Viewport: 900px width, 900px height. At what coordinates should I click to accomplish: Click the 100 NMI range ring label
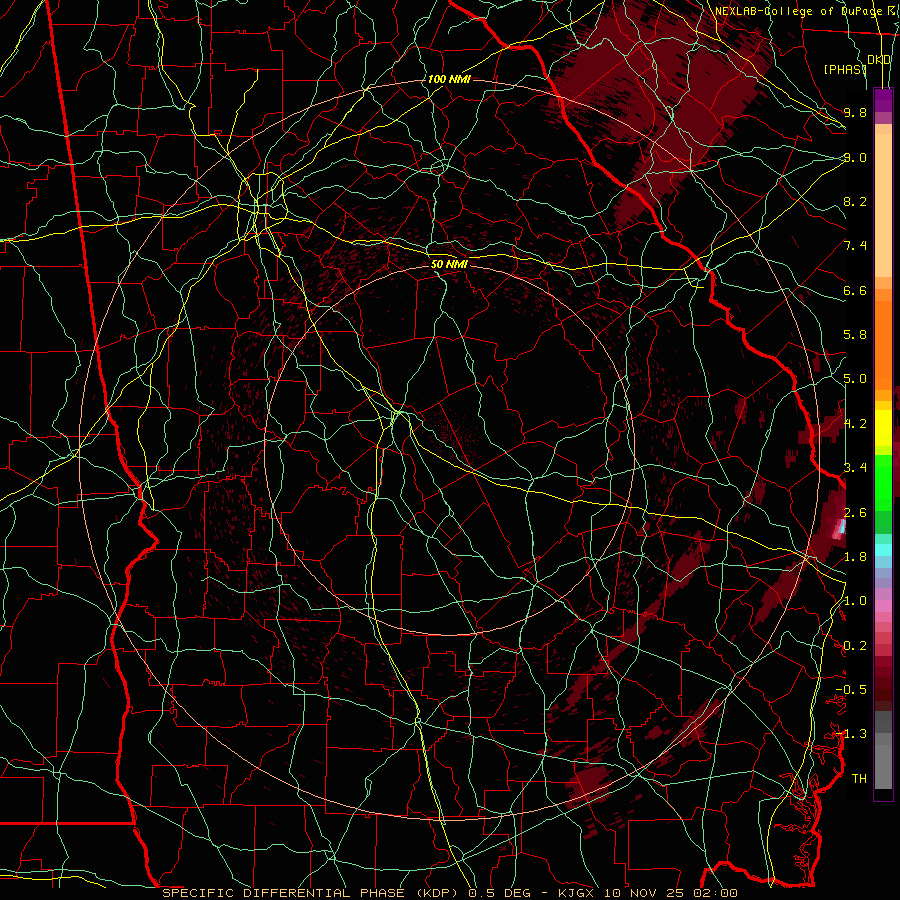(x=449, y=79)
